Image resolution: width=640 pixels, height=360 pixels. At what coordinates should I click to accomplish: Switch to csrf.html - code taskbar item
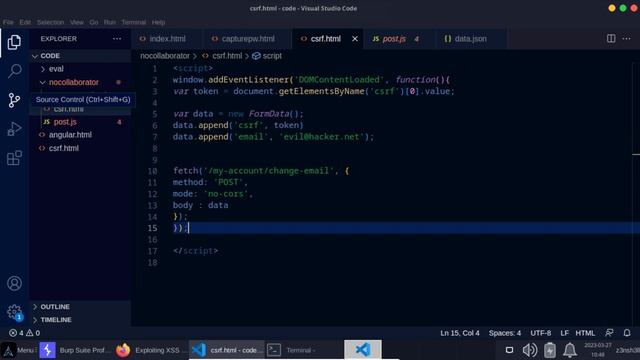coord(227,350)
